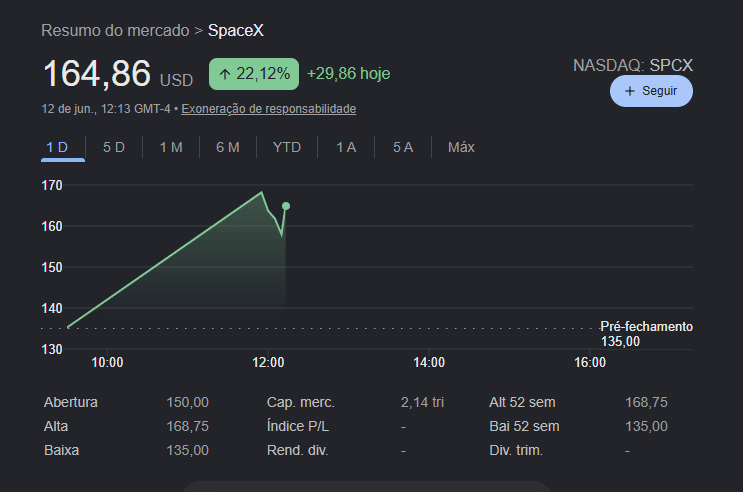Screen dimensions: 743x492
Task: Click the Pré-fechamento 135,00 label
Action: click(646, 334)
